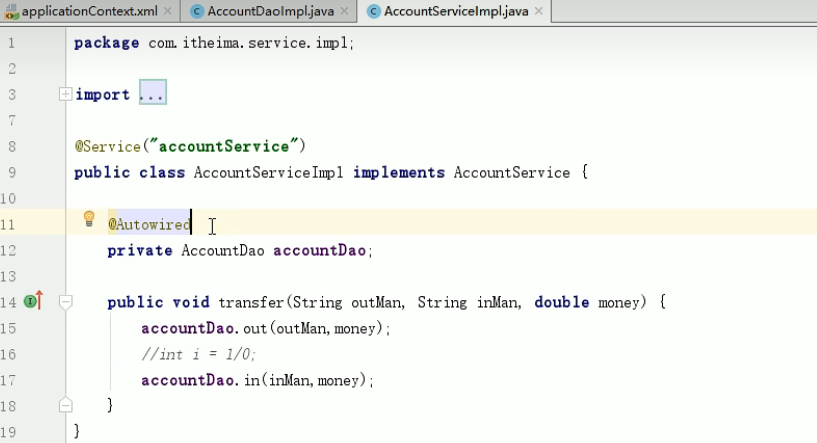Click the commented //int i = 1/0 line

click(199, 354)
